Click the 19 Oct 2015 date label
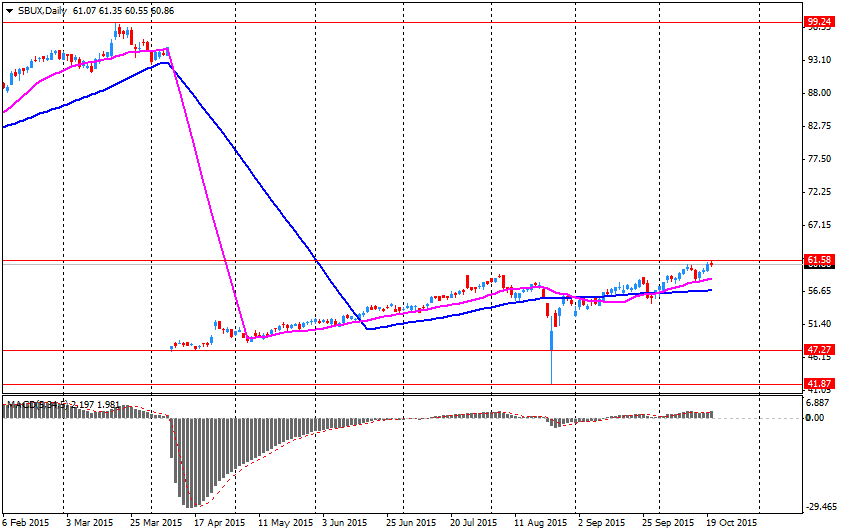The image size is (842, 531). (x=731, y=522)
